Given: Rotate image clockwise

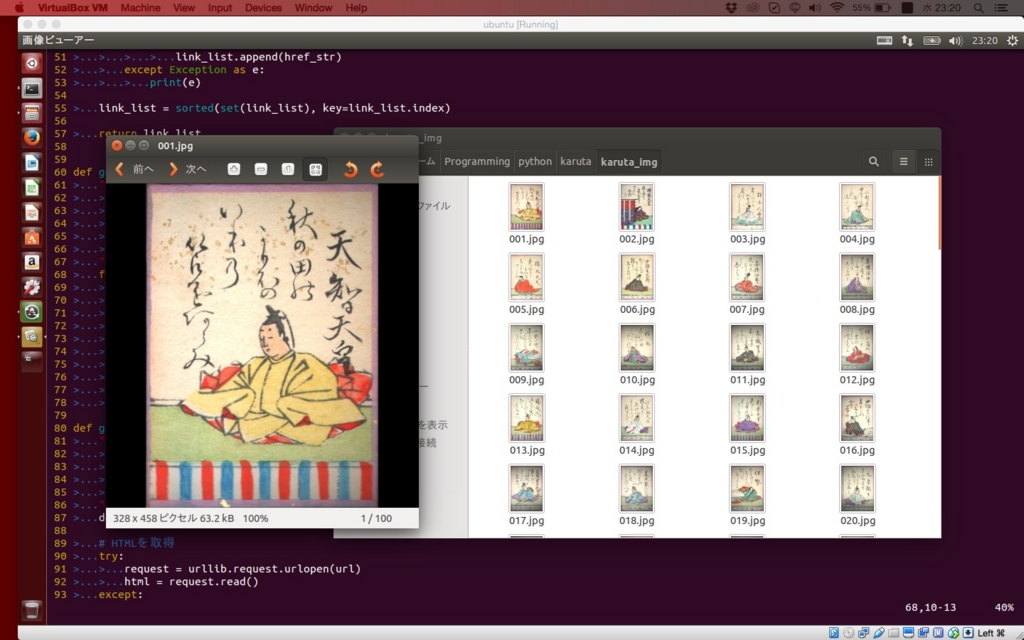Looking at the screenshot, I should (377, 170).
